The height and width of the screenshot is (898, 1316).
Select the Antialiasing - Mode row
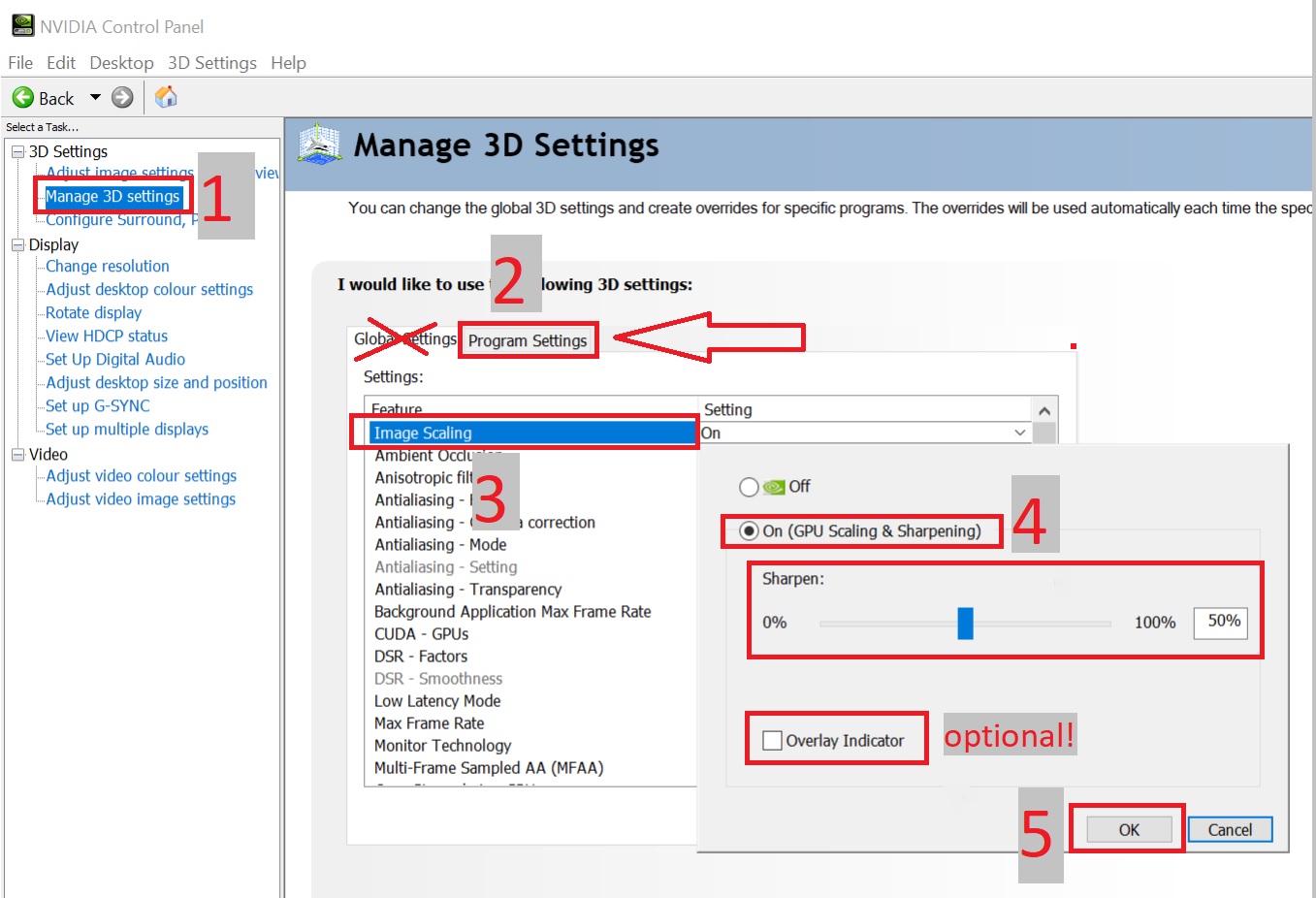(441, 545)
